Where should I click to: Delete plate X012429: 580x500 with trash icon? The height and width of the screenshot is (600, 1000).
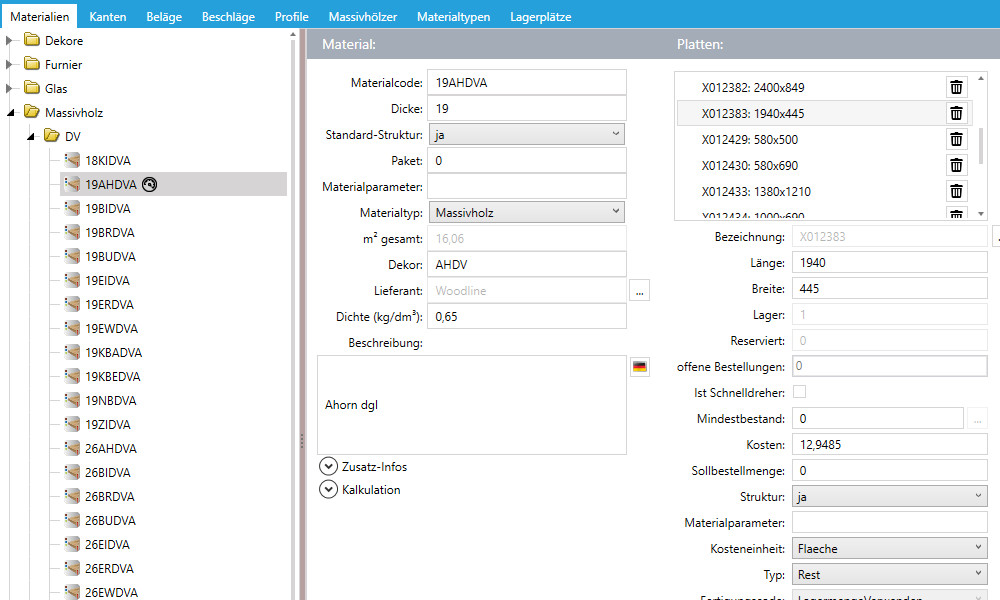[x=956, y=140]
